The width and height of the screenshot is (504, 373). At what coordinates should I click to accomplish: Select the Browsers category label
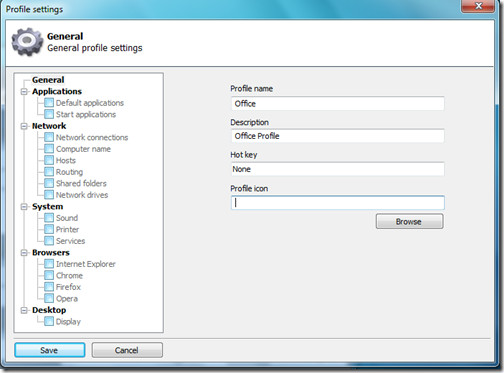point(51,253)
